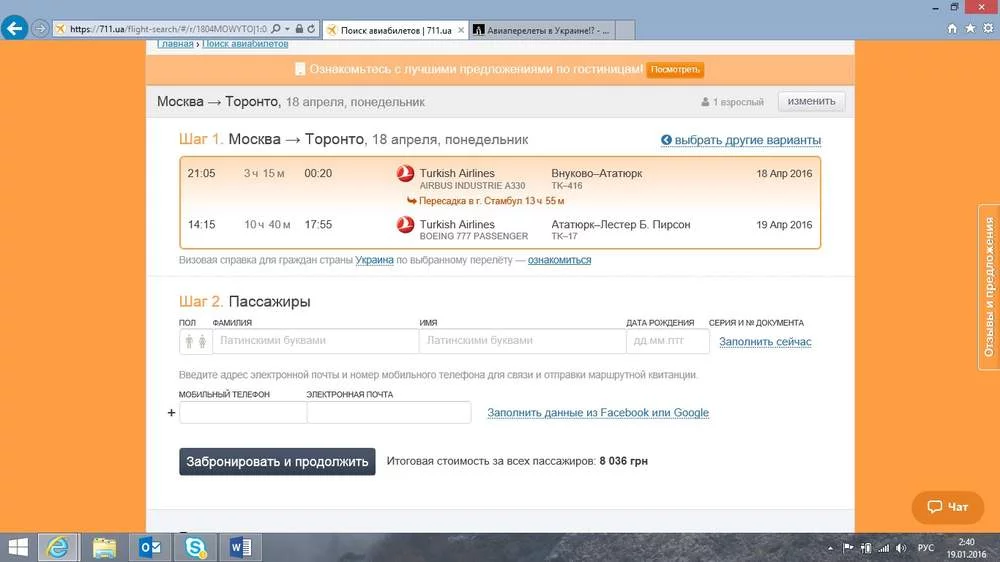This screenshot has height=562, width=1000.
Task: Switch to the 'Поиск авиабилетов | 711.ua' tab
Action: click(395, 30)
